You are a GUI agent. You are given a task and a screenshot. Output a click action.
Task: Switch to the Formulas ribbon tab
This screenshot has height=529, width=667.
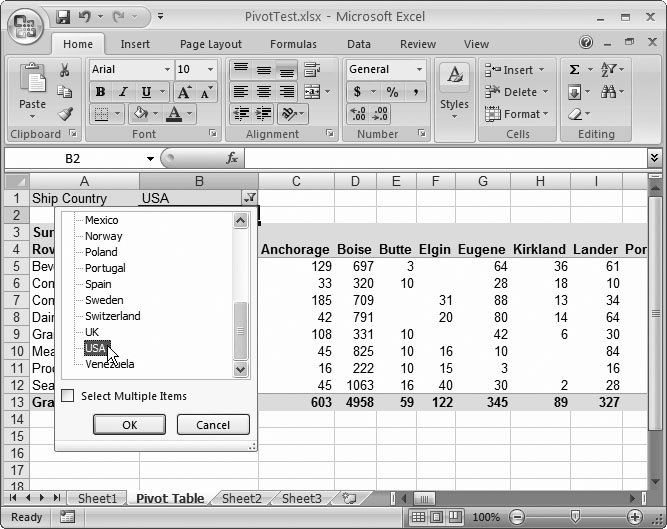pyautogui.click(x=293, y=44)
